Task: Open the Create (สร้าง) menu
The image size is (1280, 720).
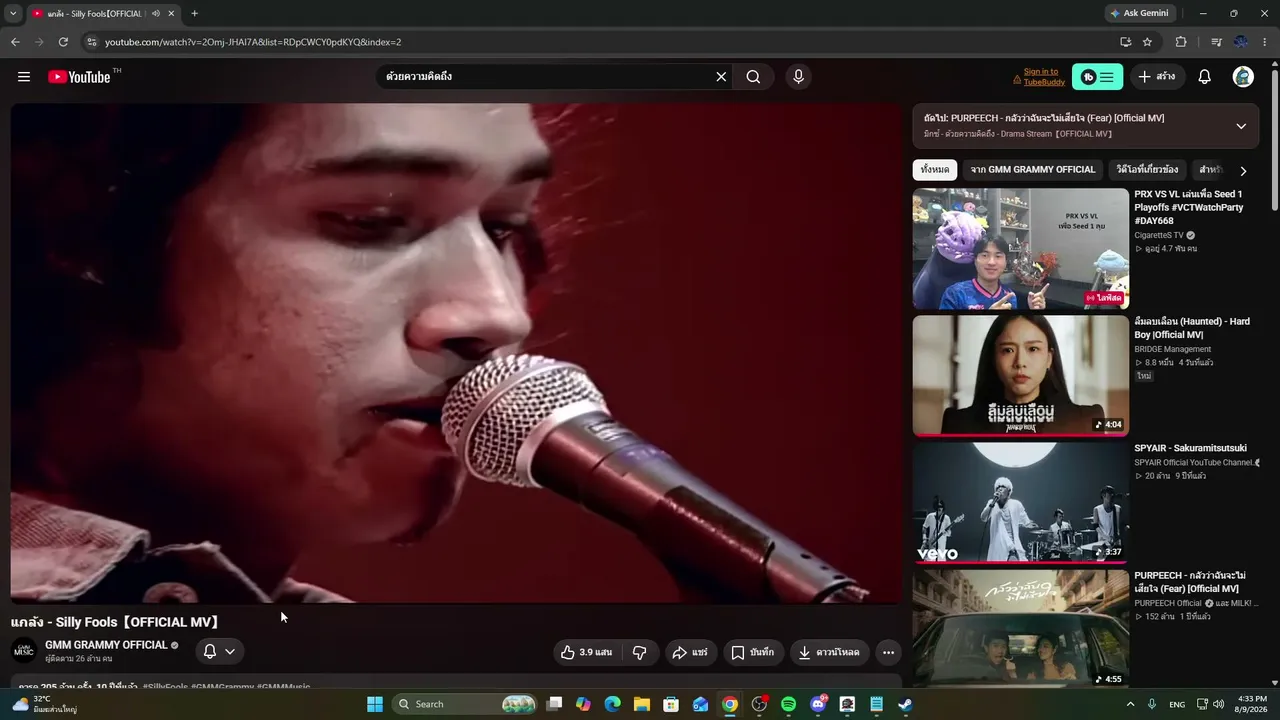Action: [1158, 77]
